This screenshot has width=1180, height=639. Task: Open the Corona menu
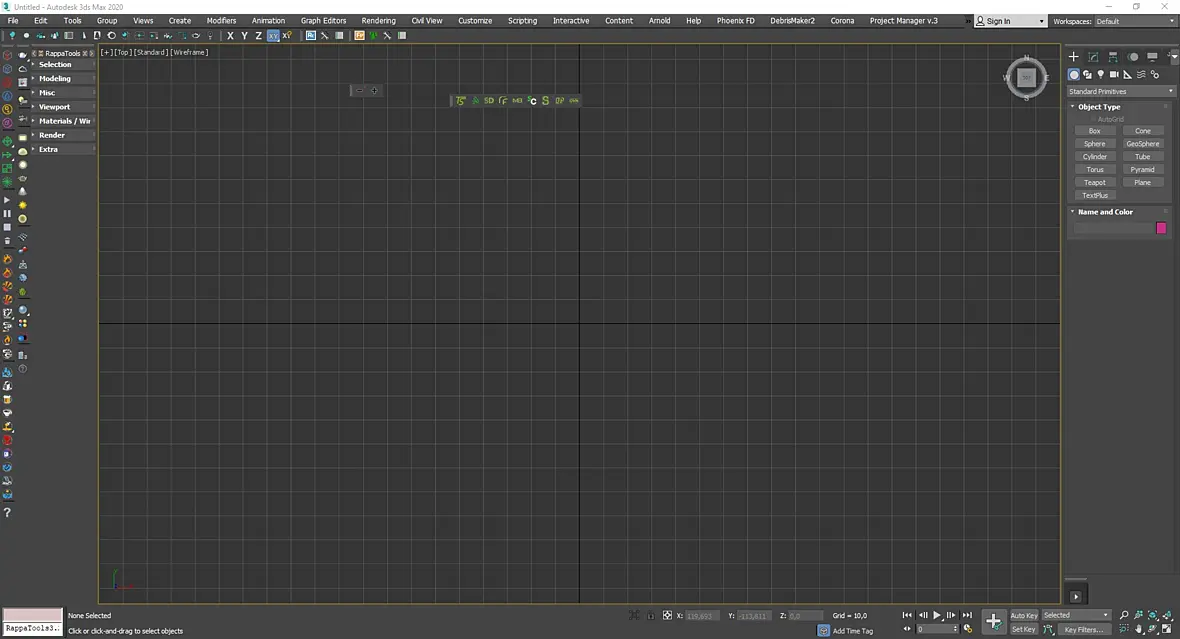pos(842,20)
